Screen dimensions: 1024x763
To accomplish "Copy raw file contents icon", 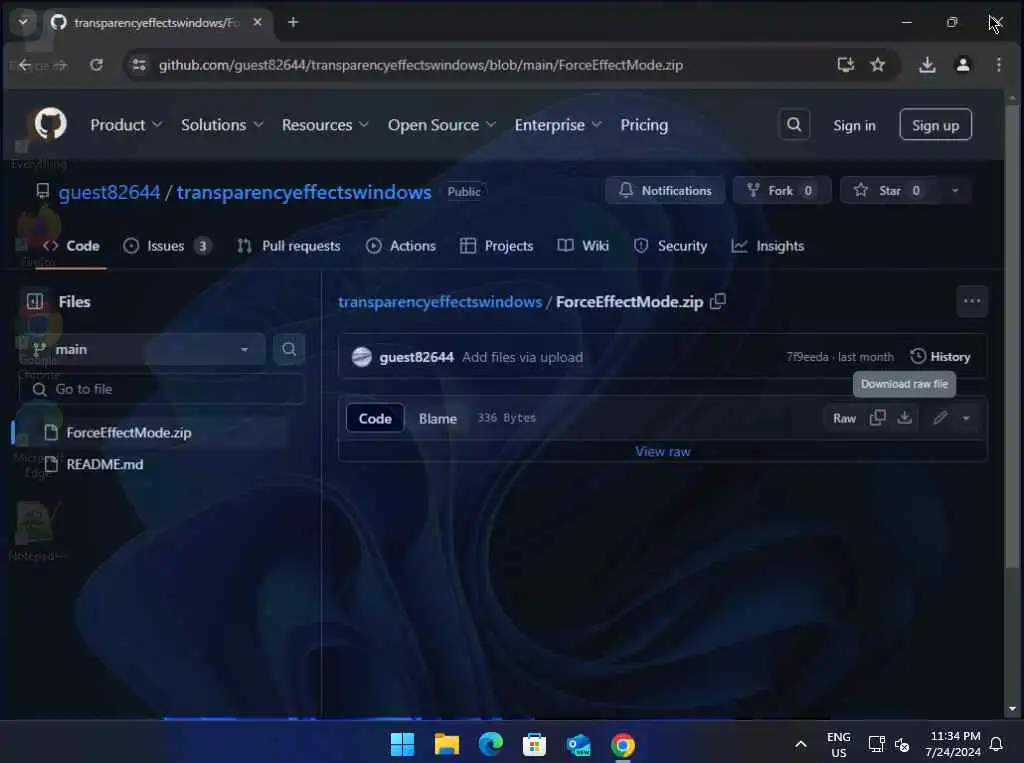I will [878, 417].
